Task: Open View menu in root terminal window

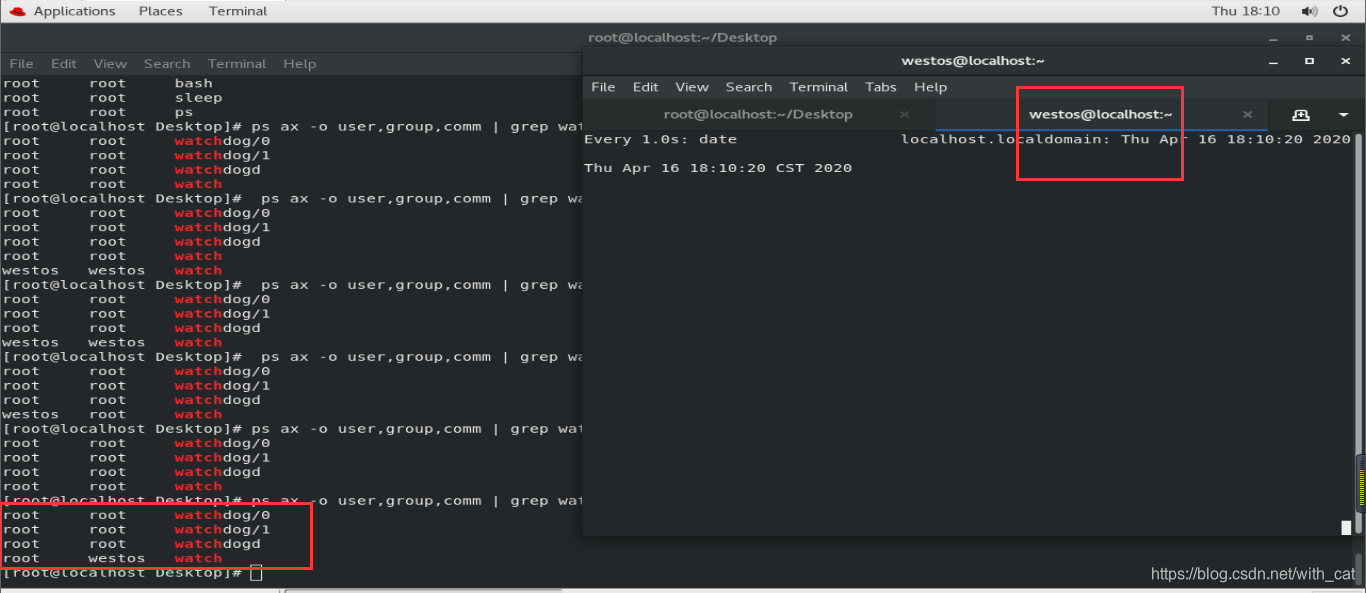Action: pos(110,63)
